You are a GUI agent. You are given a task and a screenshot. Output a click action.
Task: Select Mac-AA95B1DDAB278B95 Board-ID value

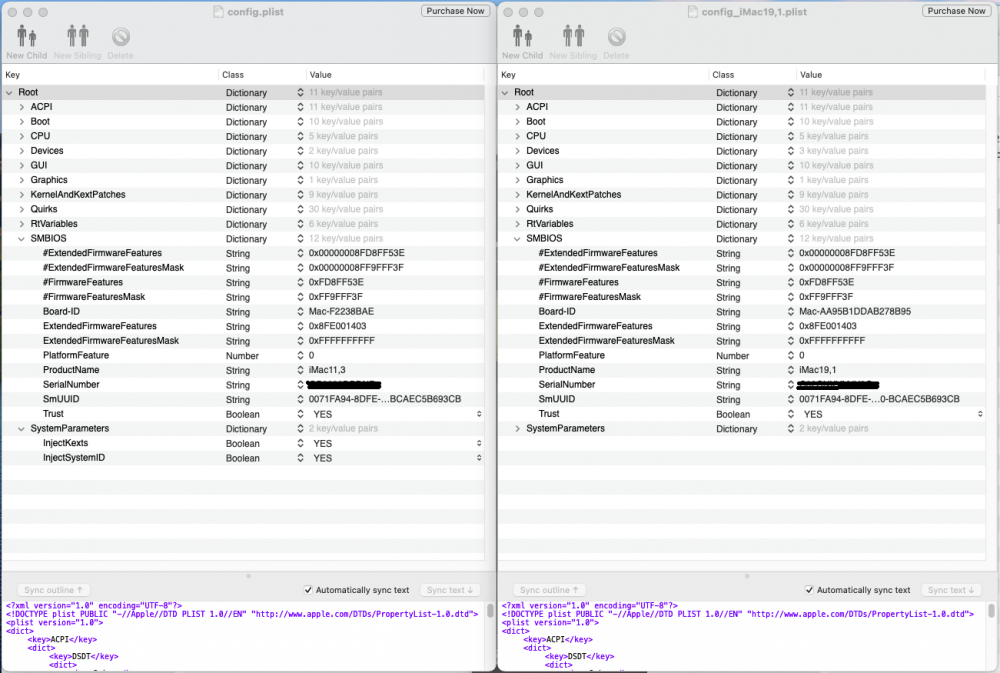tap(855, 311)
